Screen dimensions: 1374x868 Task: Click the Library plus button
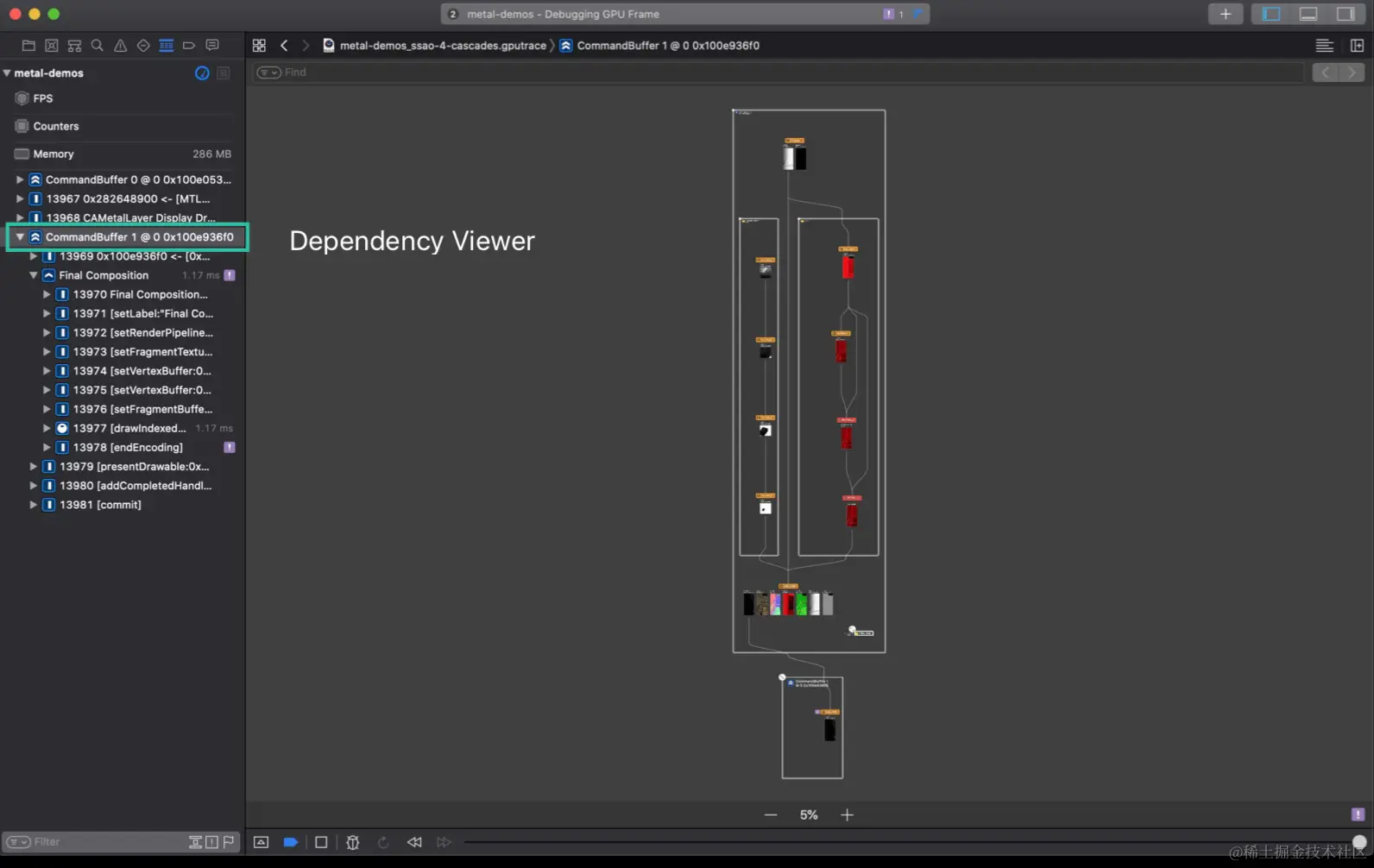[x=1226, y=14]
